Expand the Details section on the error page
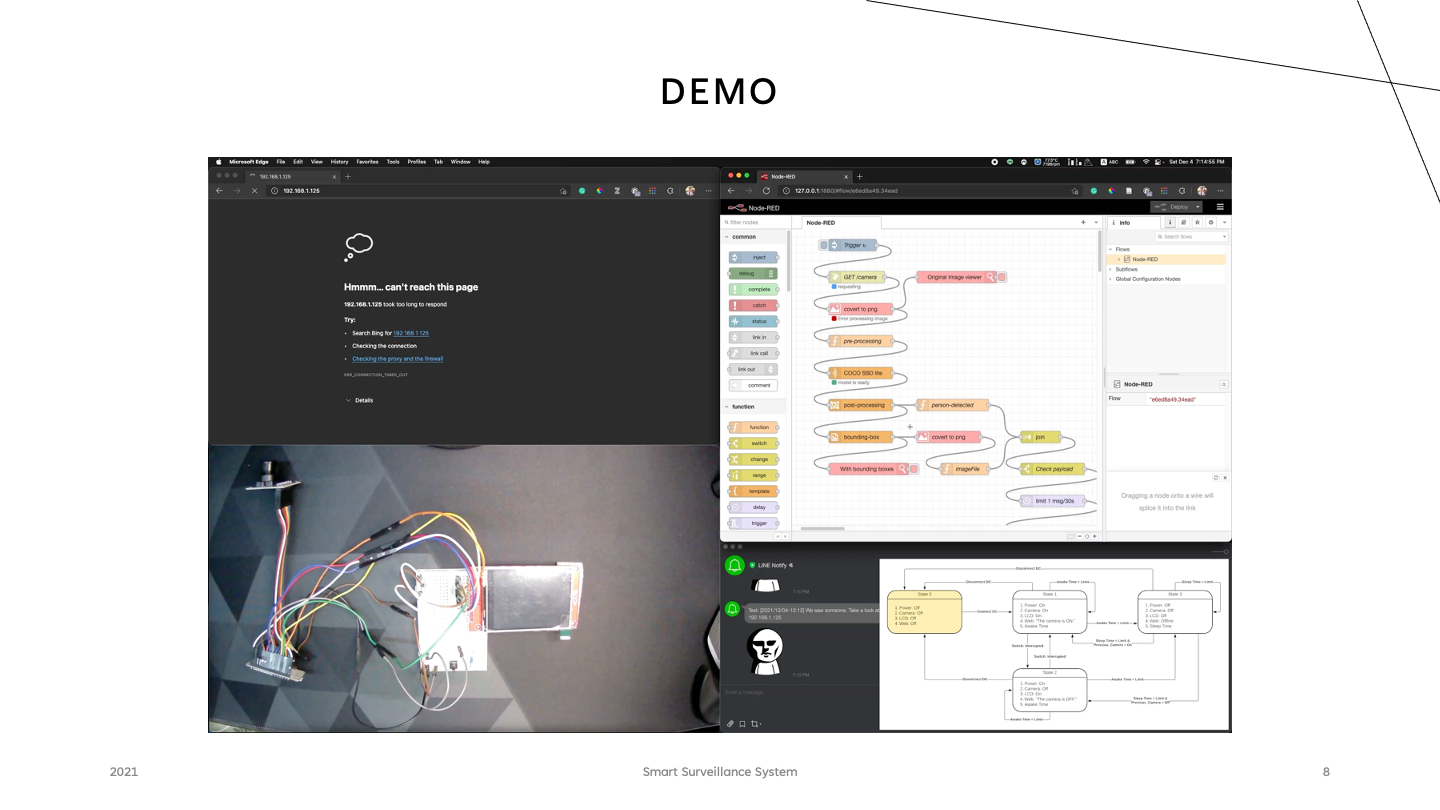1440x810 pixels. (360, 400)
